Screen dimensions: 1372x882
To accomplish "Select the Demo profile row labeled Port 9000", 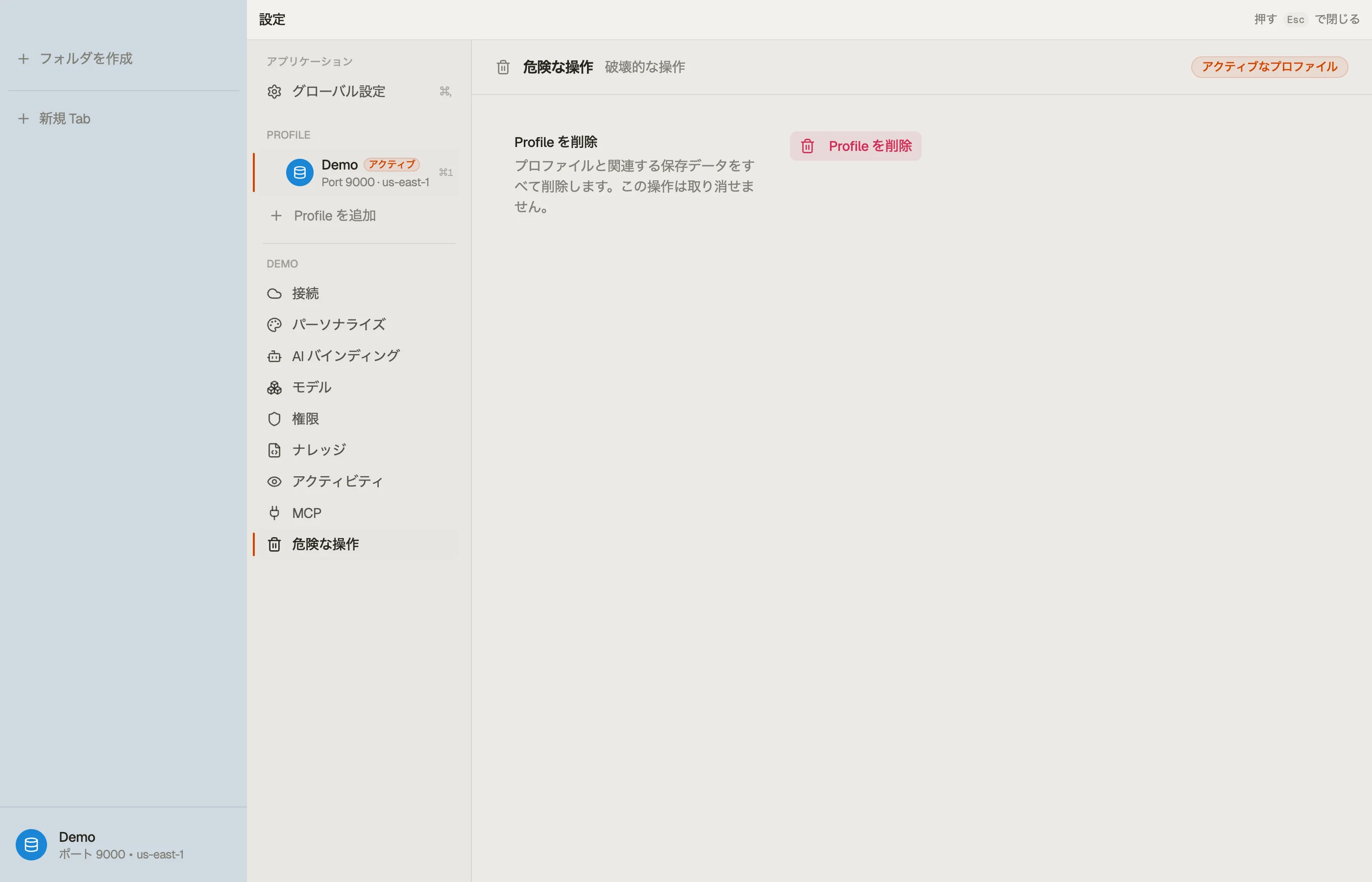I will [x=359, y=172].
